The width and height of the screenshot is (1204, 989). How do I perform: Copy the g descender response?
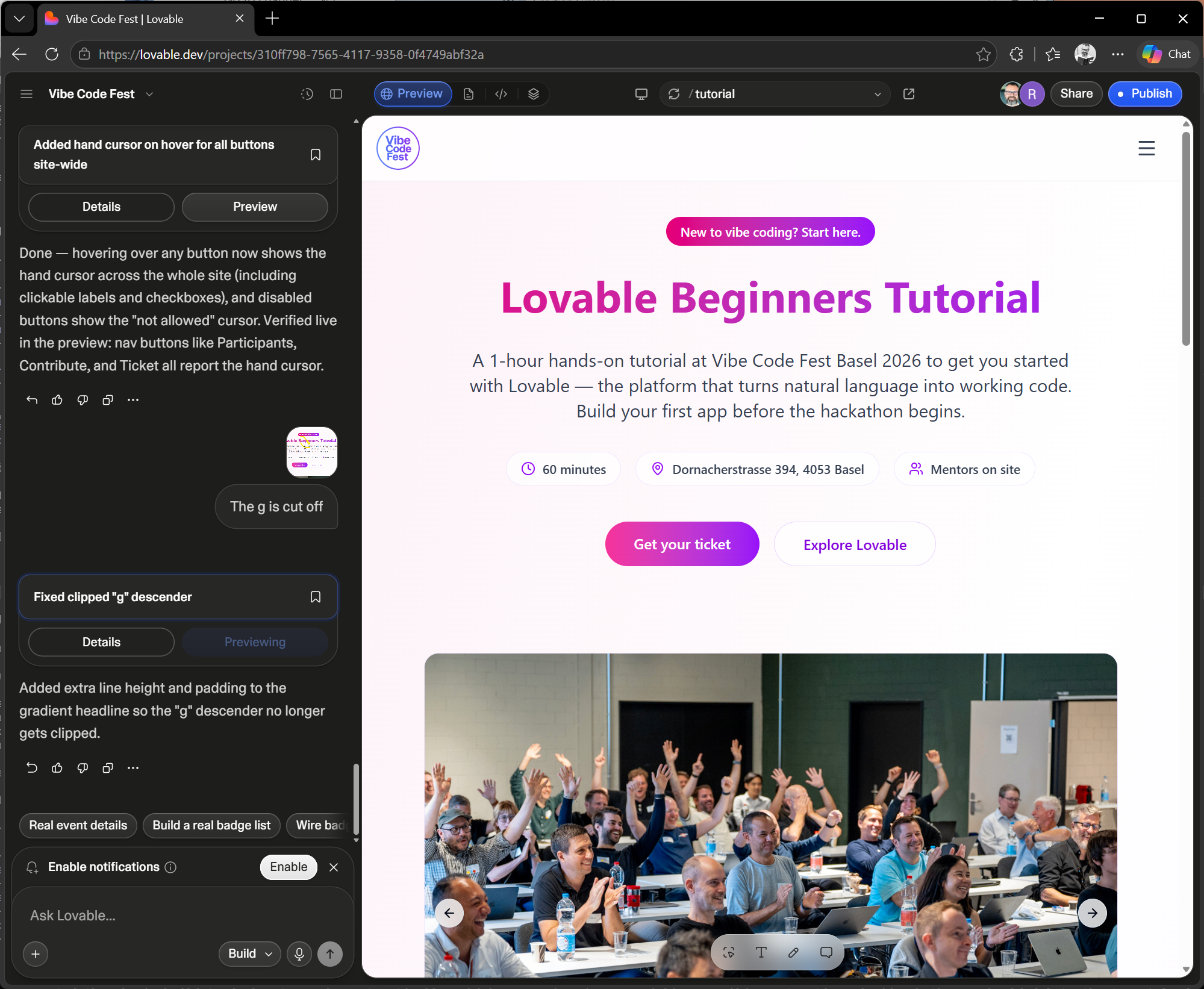pyautogui.click(x=108, y=768)
